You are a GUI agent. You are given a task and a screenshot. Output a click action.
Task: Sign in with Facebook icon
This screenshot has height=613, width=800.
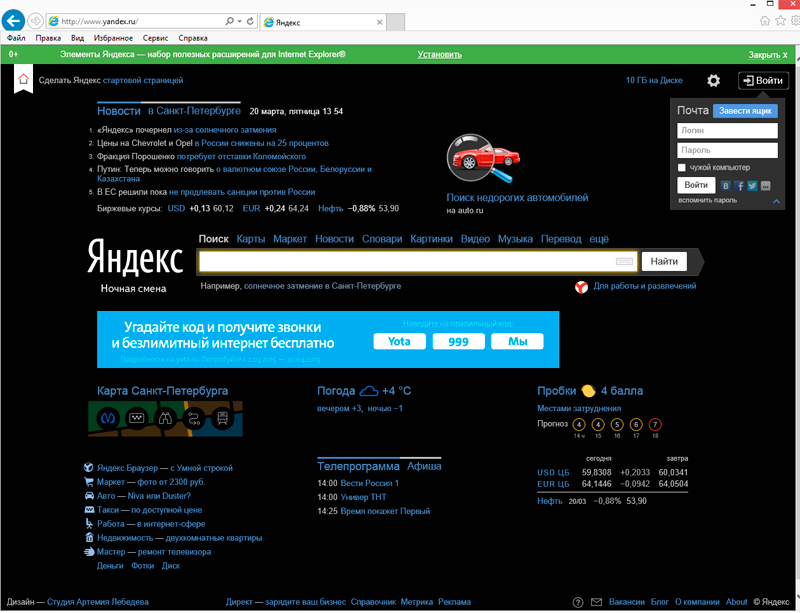click(739, 186)
